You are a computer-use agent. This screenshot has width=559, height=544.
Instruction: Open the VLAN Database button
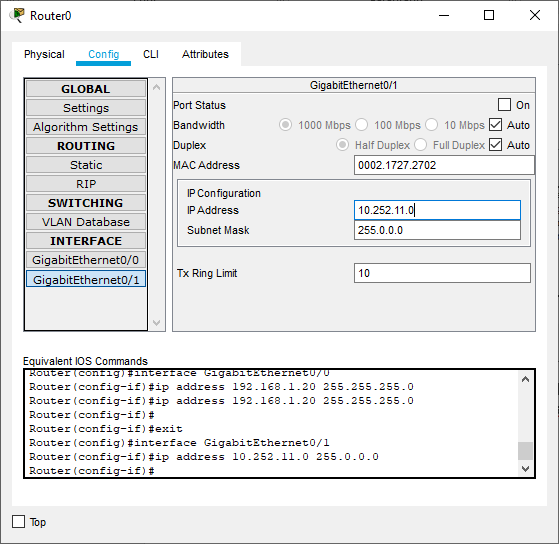tap(86, 222)
